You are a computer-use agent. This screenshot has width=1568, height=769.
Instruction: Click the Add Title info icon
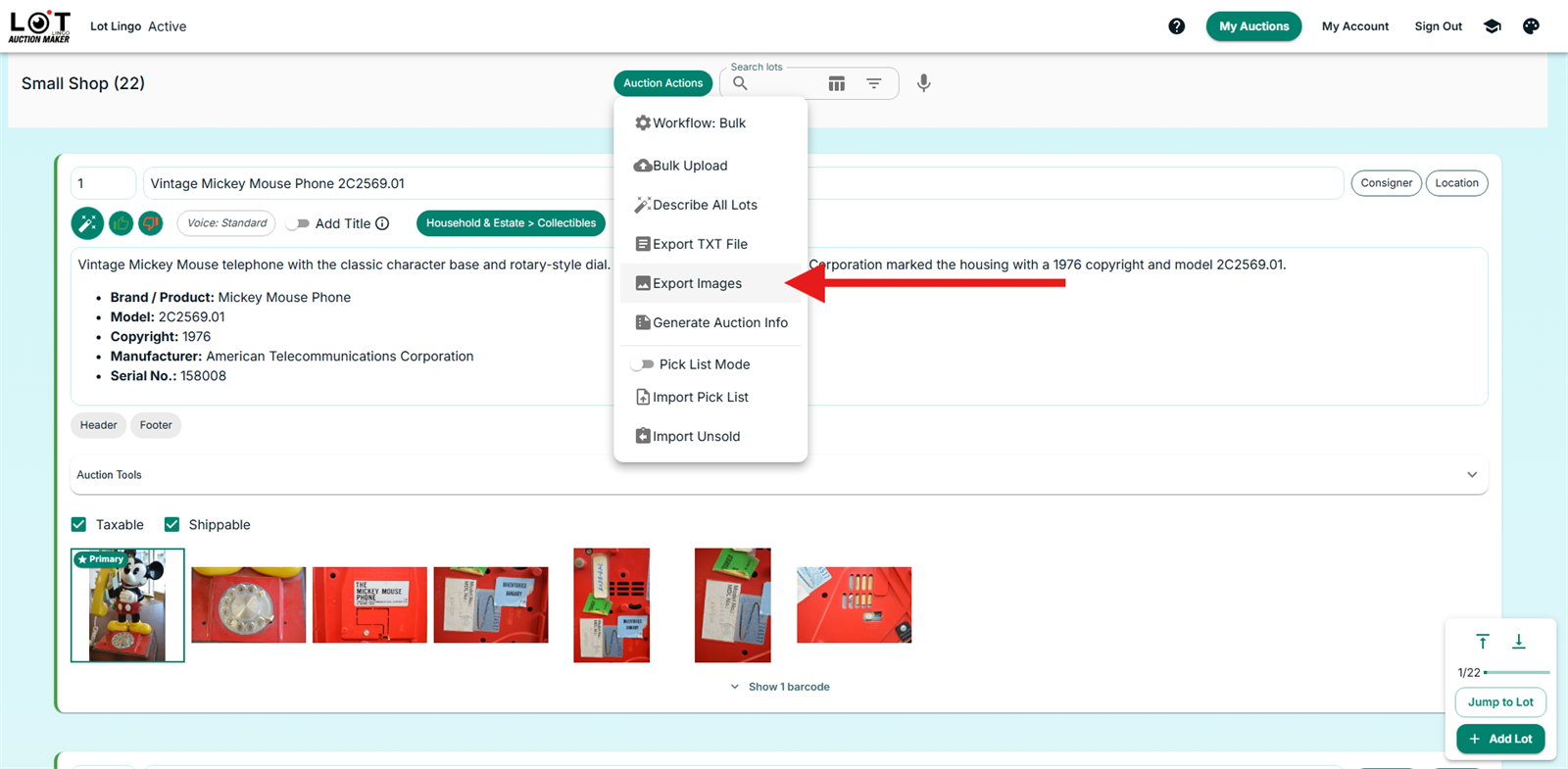point(382,223)
